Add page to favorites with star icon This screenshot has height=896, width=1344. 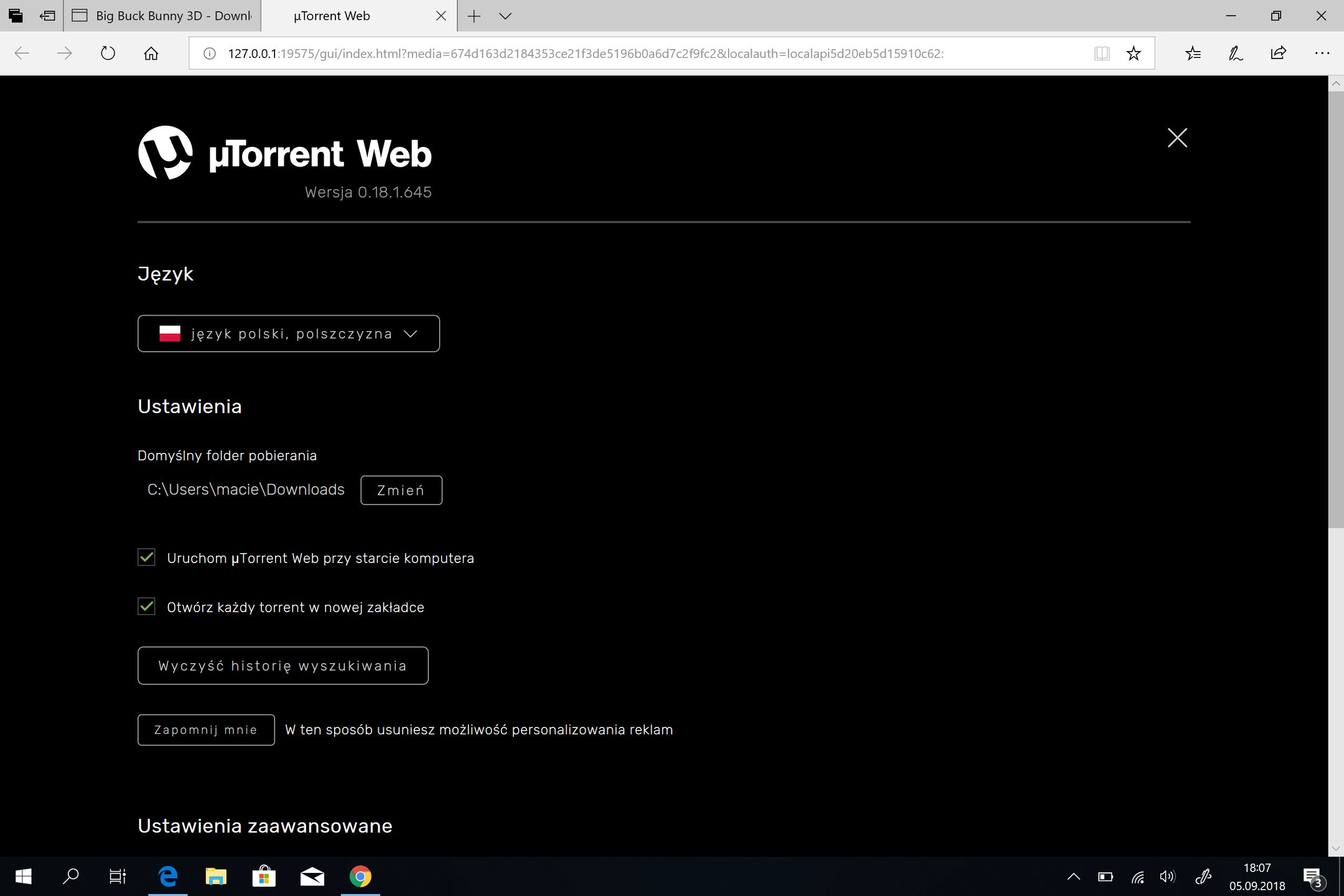pos(1133,54)
